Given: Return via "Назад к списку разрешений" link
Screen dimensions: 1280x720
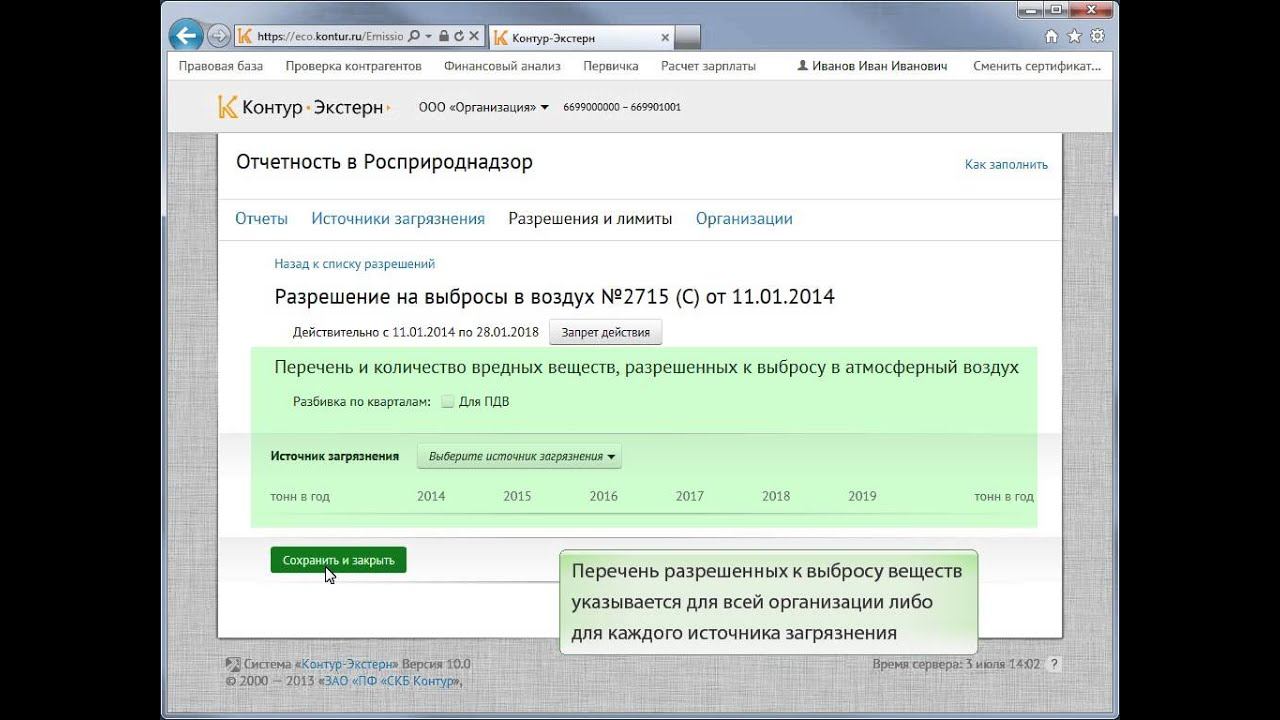Looking at the screenshot, I should [x=355, y=264].
